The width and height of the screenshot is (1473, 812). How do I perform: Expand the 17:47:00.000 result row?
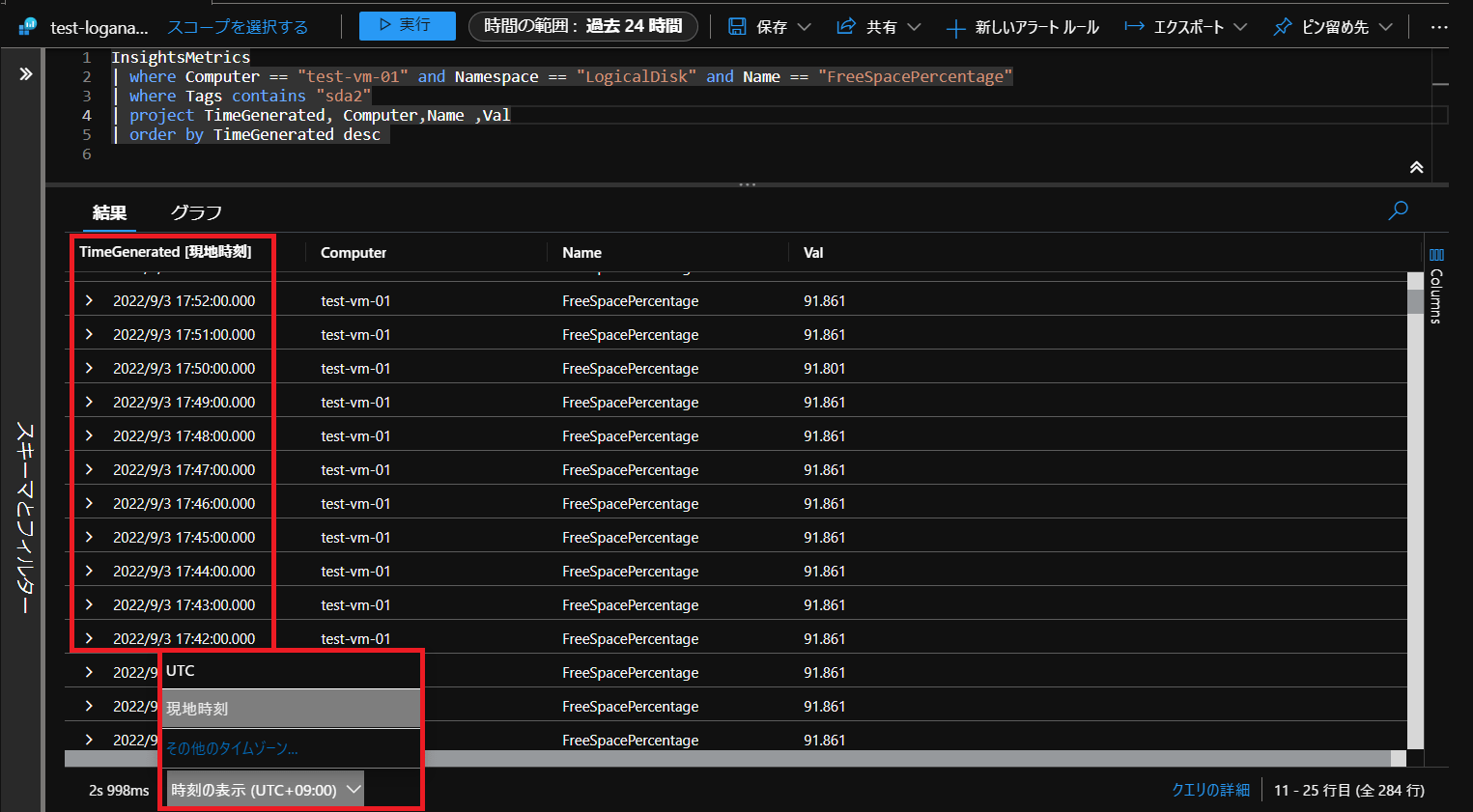tap(89, 469)
